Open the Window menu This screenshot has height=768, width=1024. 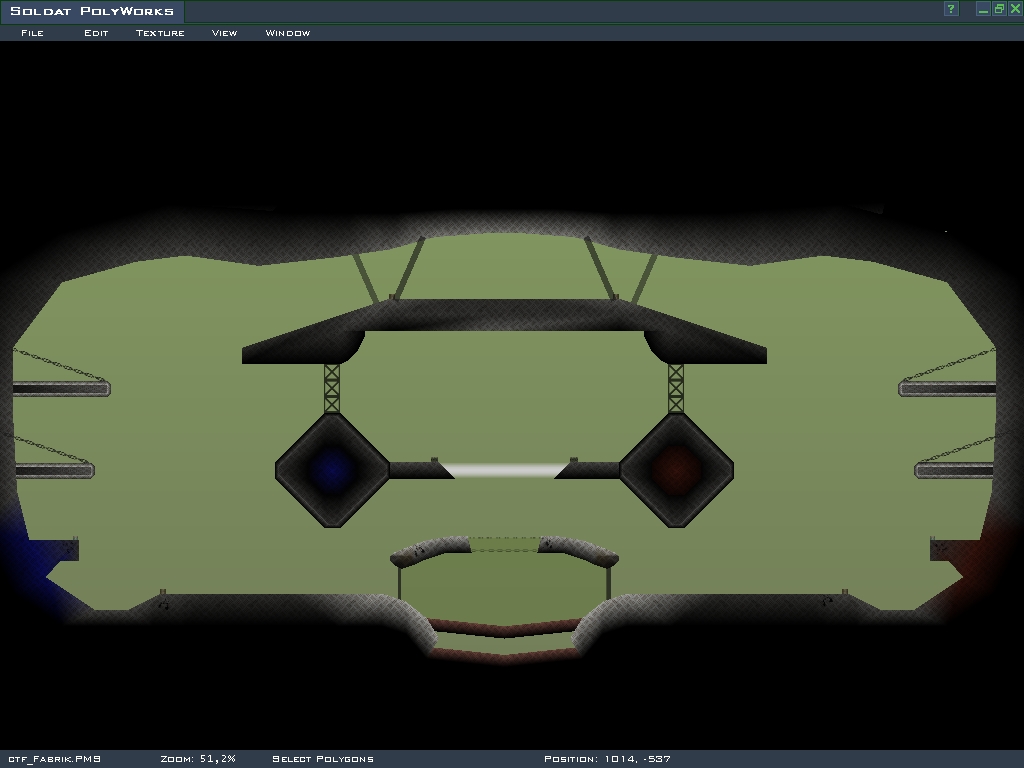click(287, 33)
